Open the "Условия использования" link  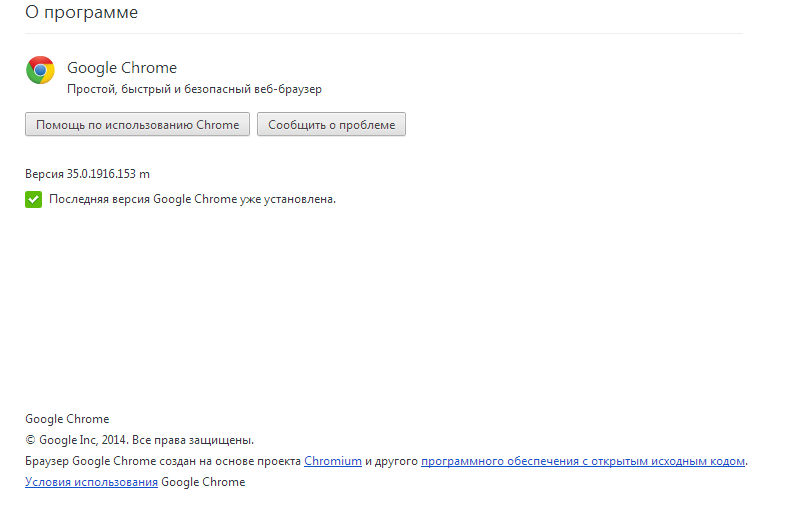click(91, 482)
